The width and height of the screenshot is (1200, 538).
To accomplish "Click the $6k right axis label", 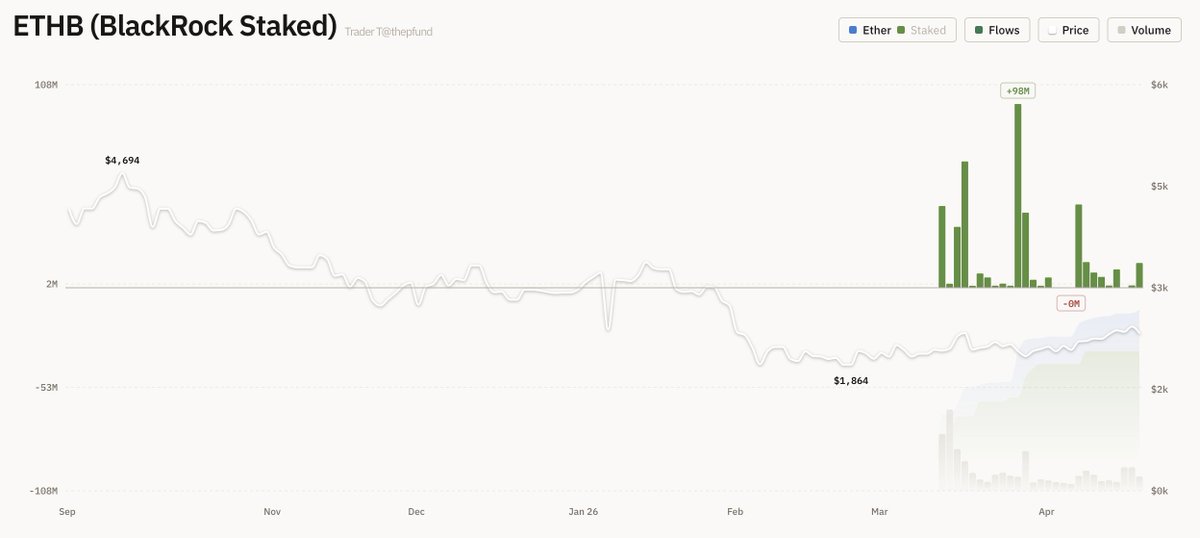I will tap(1159, 85).
